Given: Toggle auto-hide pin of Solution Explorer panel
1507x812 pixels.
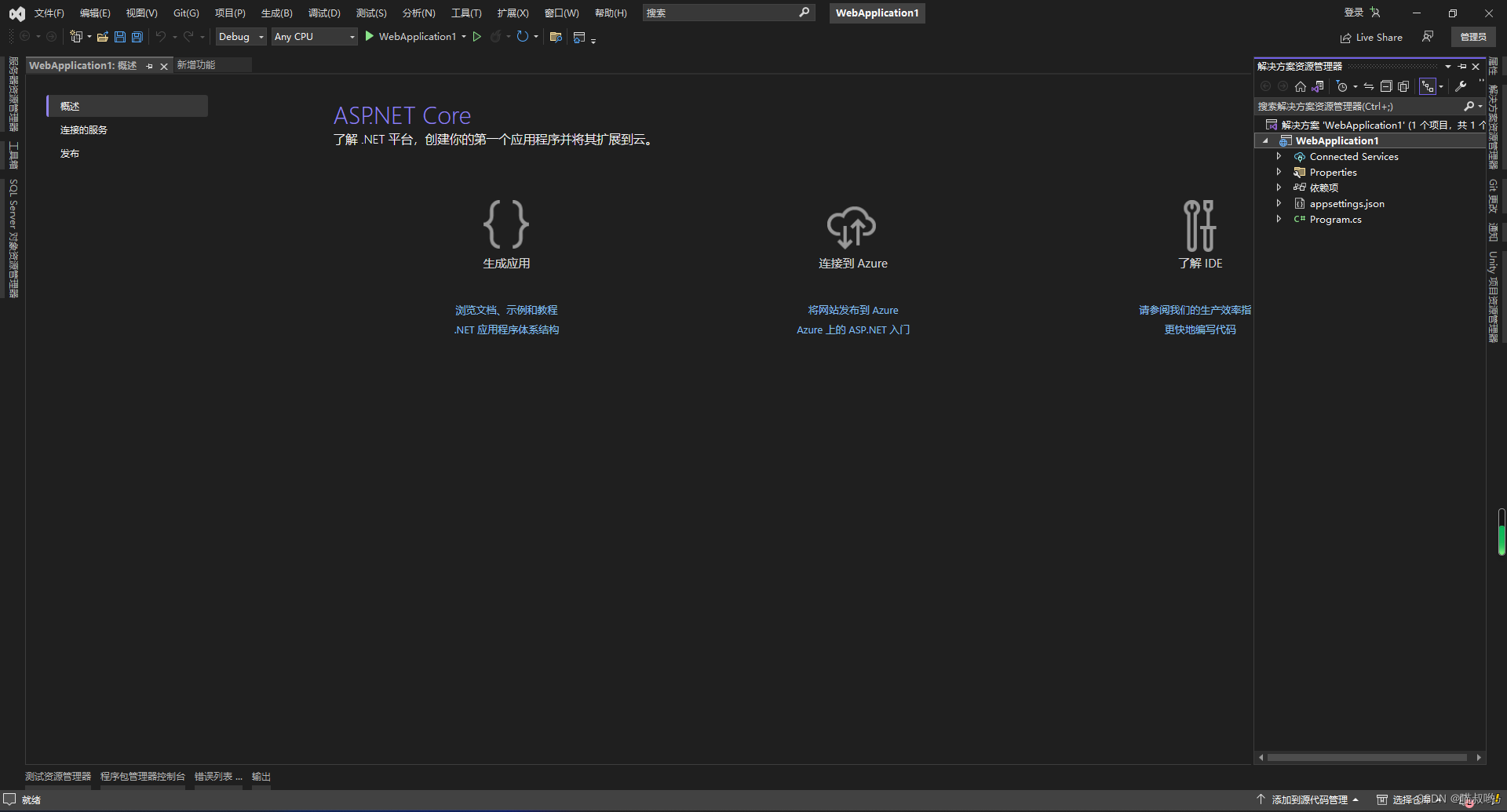Looking at the screenshot, I should point(1462,67).
